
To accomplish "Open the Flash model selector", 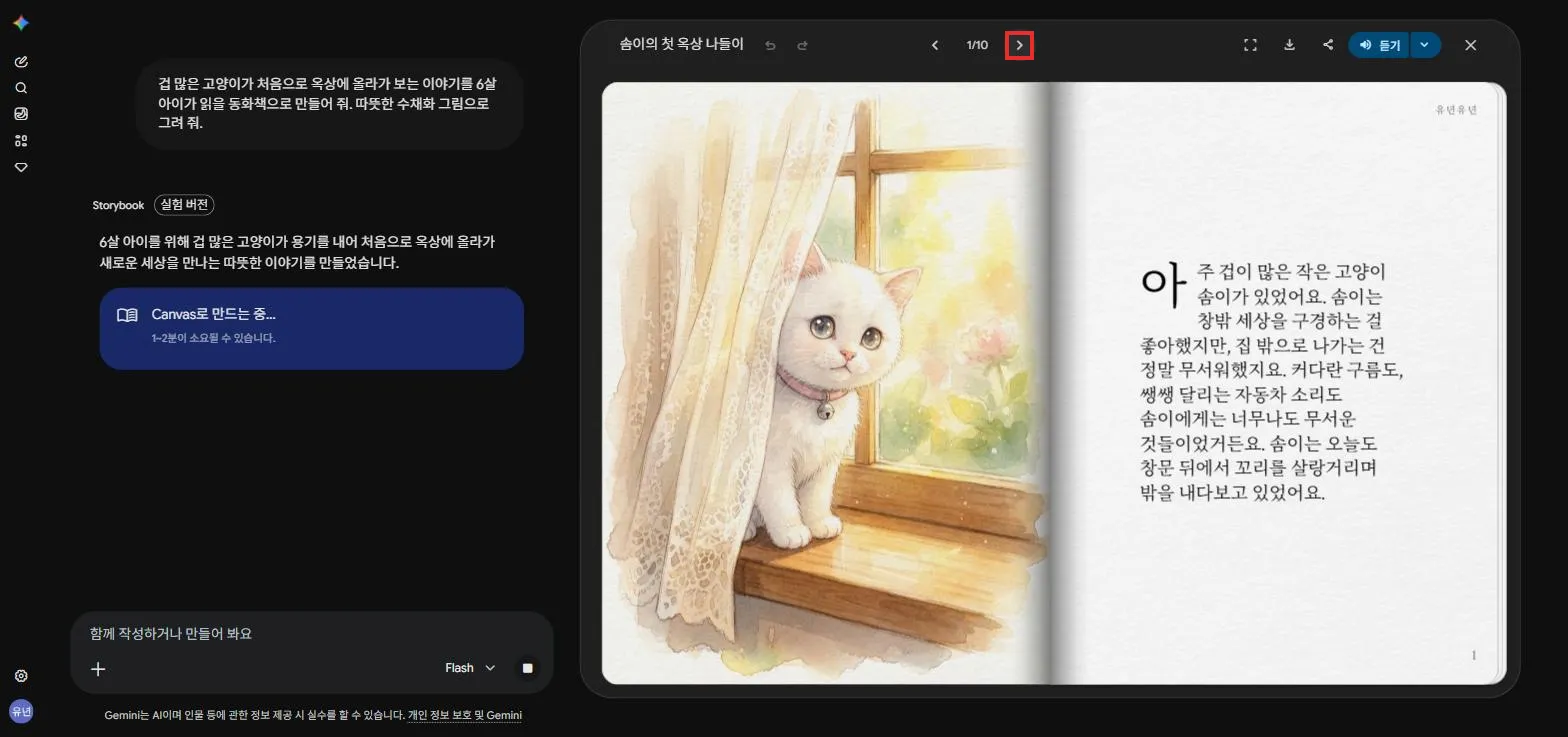I will pos(470,668).
